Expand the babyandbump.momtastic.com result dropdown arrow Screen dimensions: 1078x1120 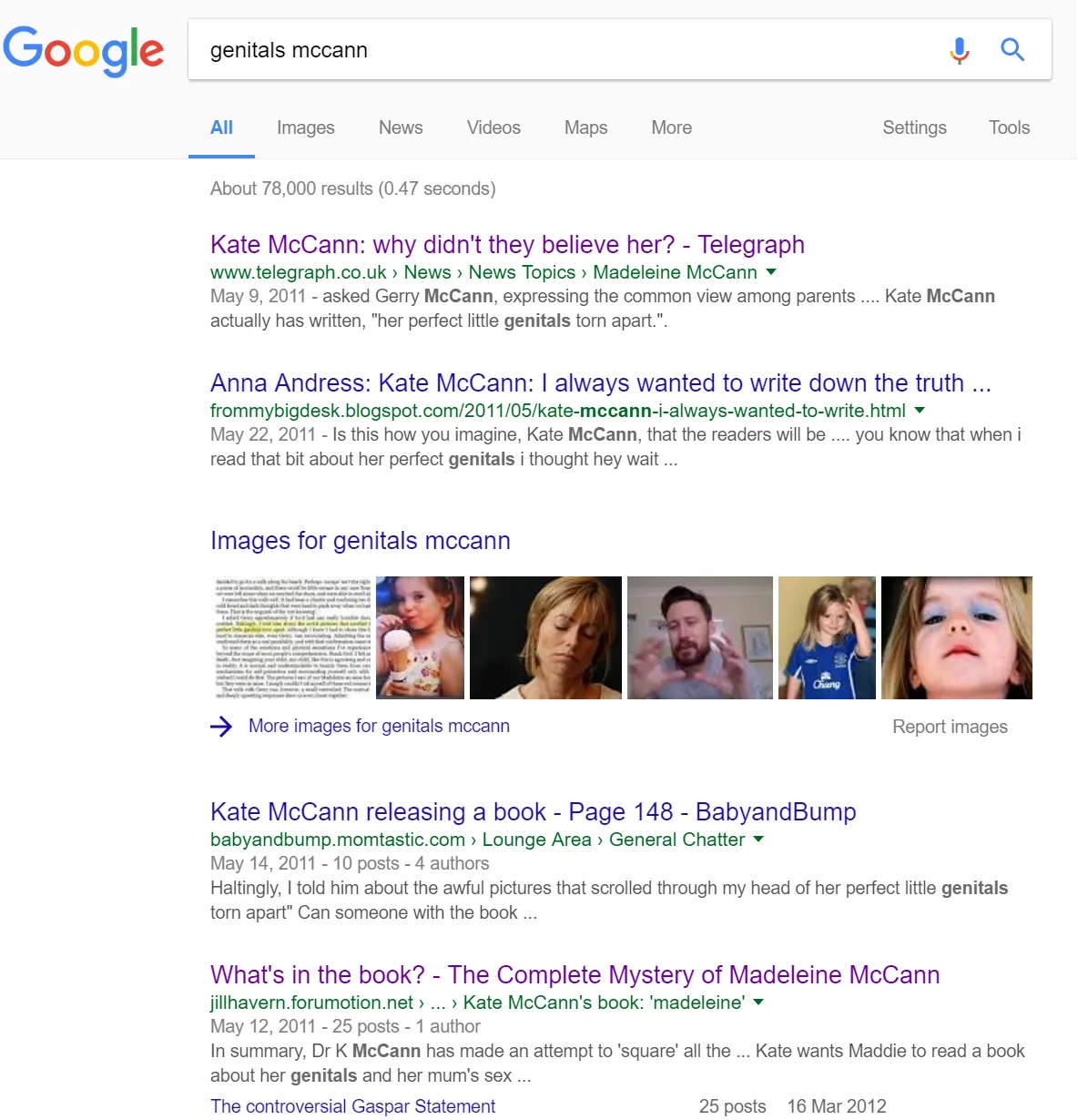pos(758,839)
